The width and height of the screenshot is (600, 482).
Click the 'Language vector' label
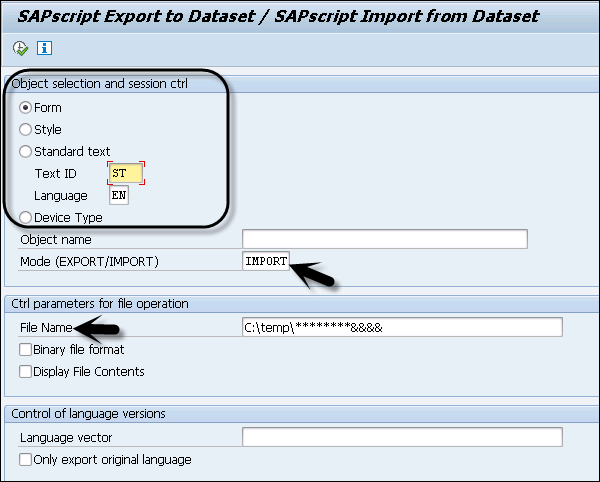pyautogui.click(x=66, y=438)
